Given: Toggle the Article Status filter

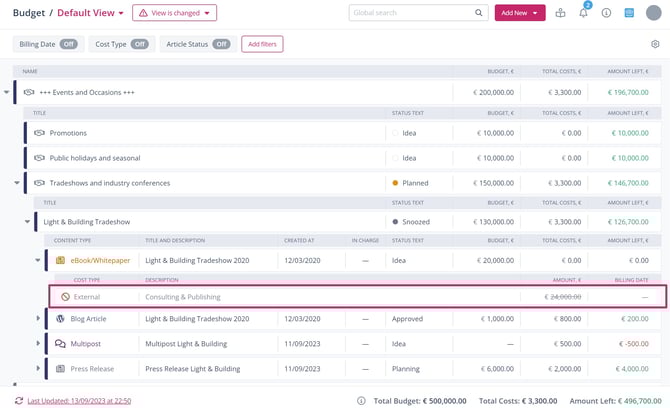Looking at the screenshot, I should pos(220,44).
